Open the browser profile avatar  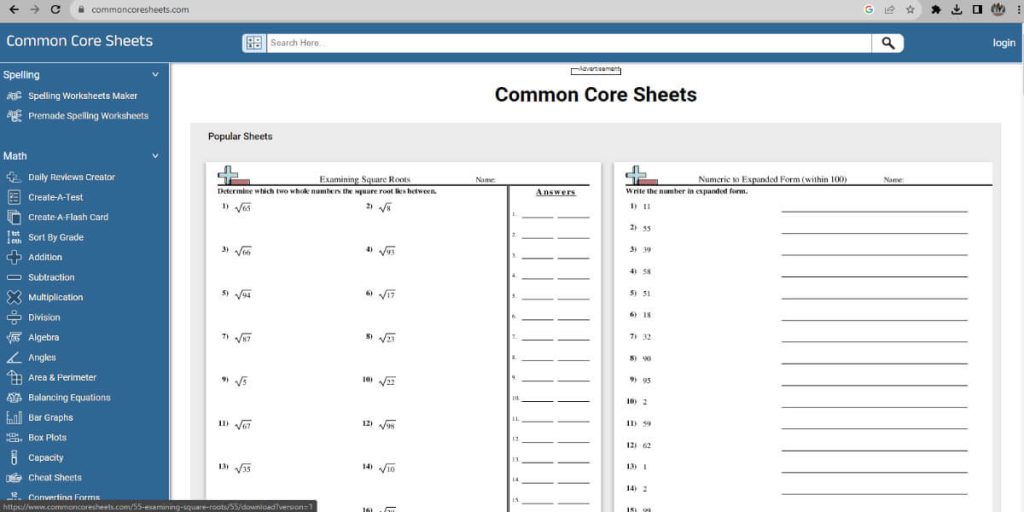(x=998, y=10)
